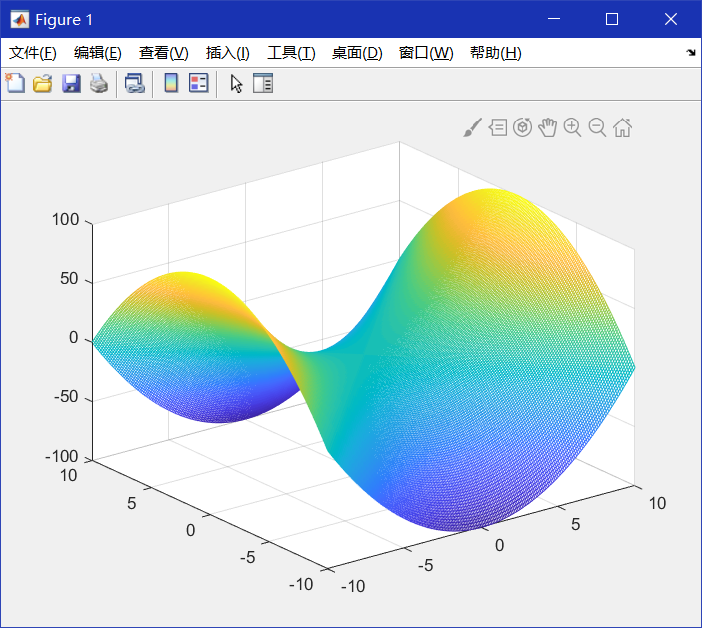Open the Property Inspector icon
This screenshot has width=702, height=628.
(x=263, y=83)
